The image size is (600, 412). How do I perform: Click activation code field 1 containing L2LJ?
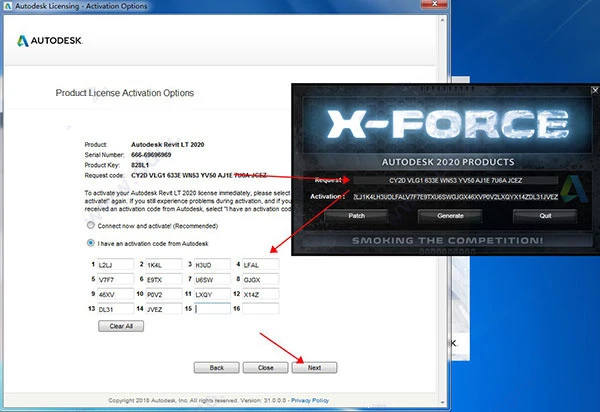pyautogui.click(x=116, y=265)
